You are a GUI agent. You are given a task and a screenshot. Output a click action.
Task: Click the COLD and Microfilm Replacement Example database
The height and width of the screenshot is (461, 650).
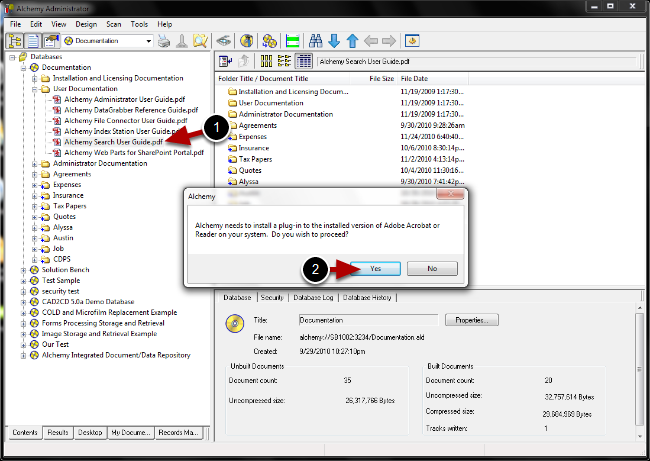pyautogui.click(x=109, y=313)
